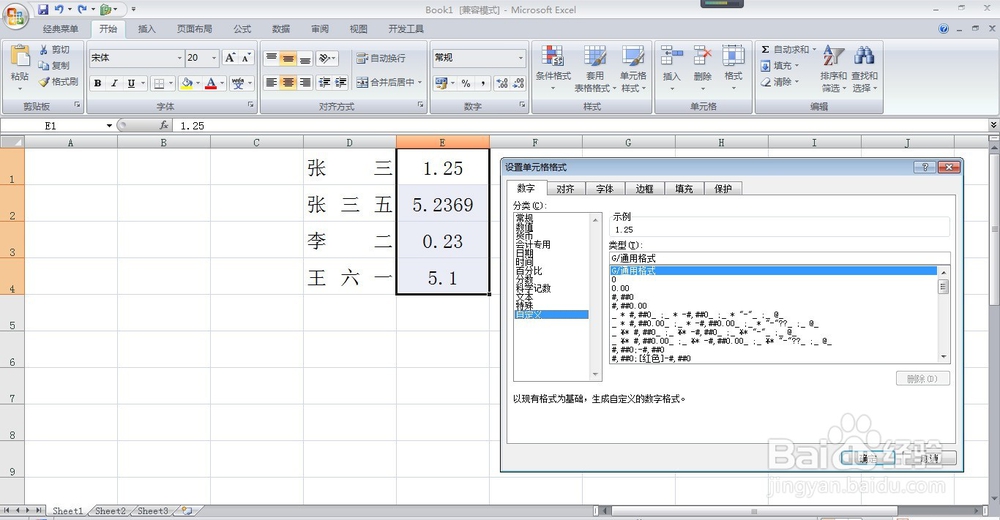This screenshot has width=1000, height=520.
Task: Center text horizontally
Action: (288, 82)
